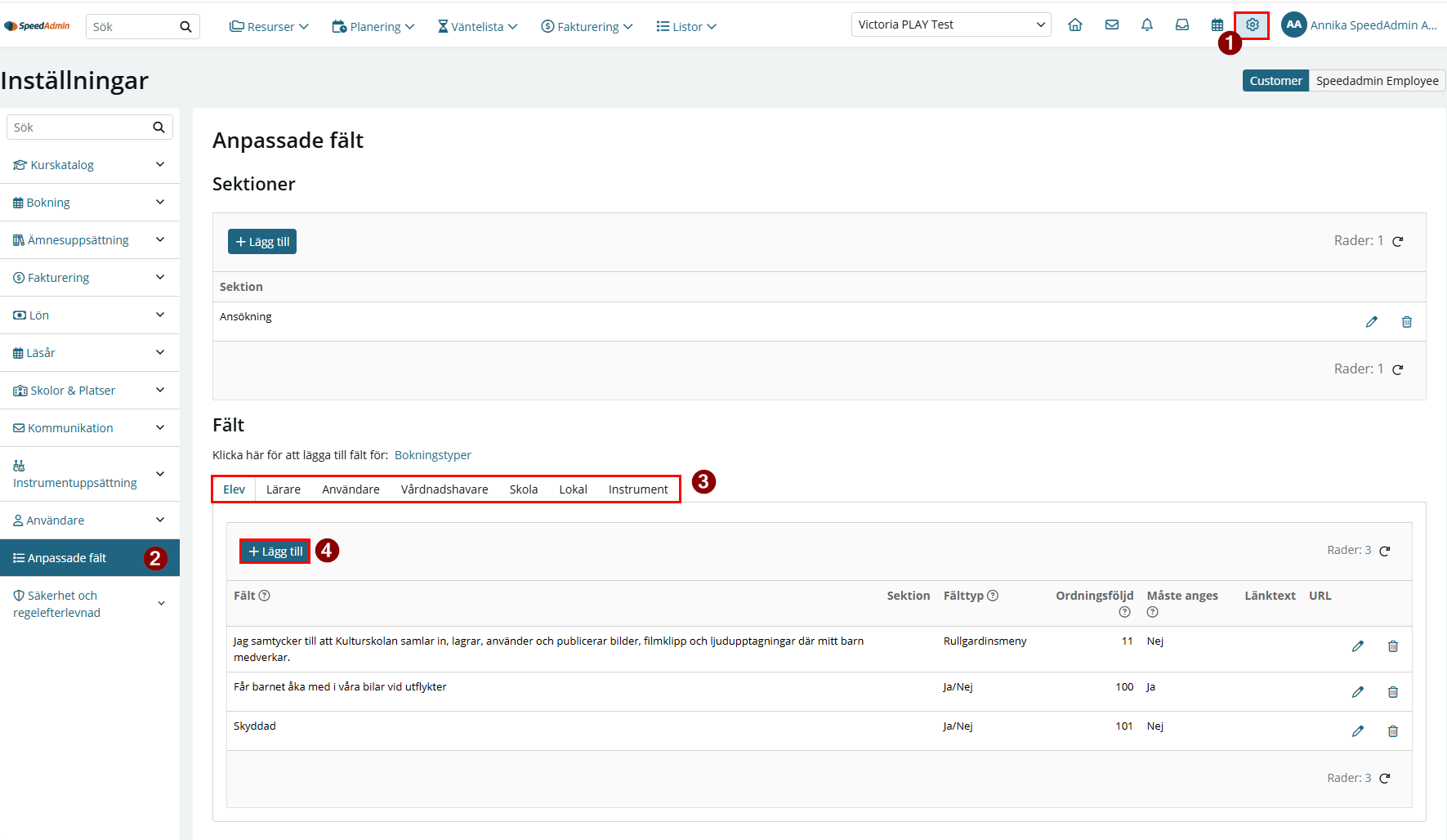Open the notifications bell icon
The width and height of the screenshot is (1447, 840).
[1147, 25]
